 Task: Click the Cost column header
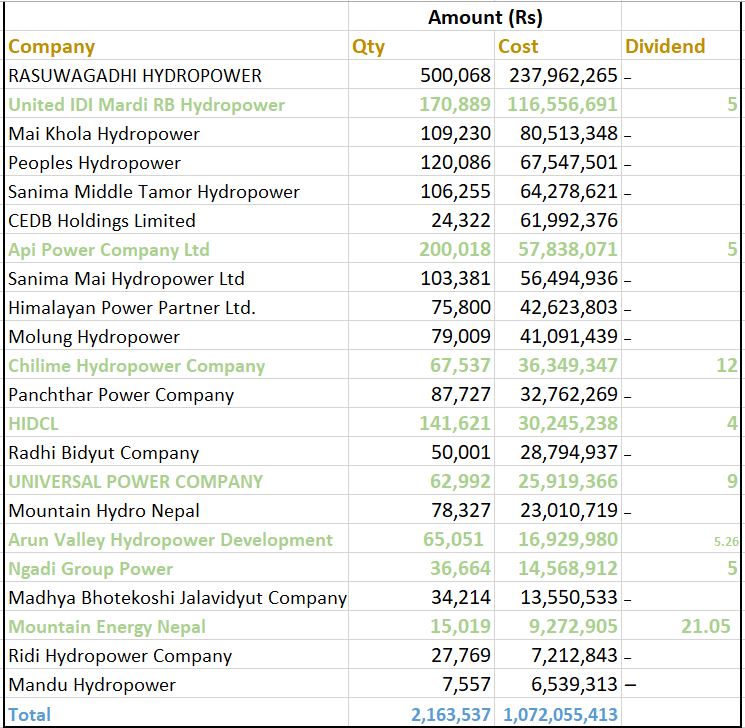pos(518,47)
